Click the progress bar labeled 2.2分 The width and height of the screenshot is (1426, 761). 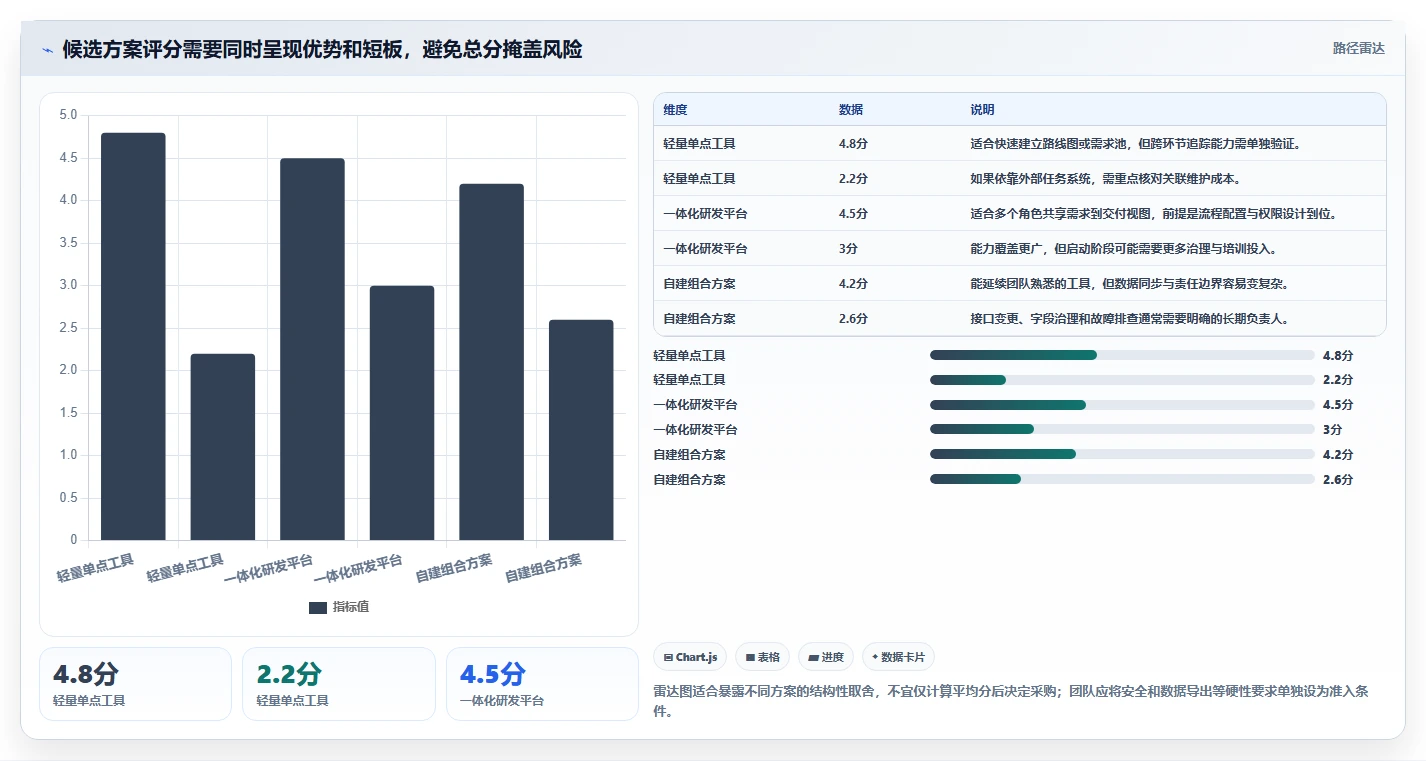click(1122, 380)
